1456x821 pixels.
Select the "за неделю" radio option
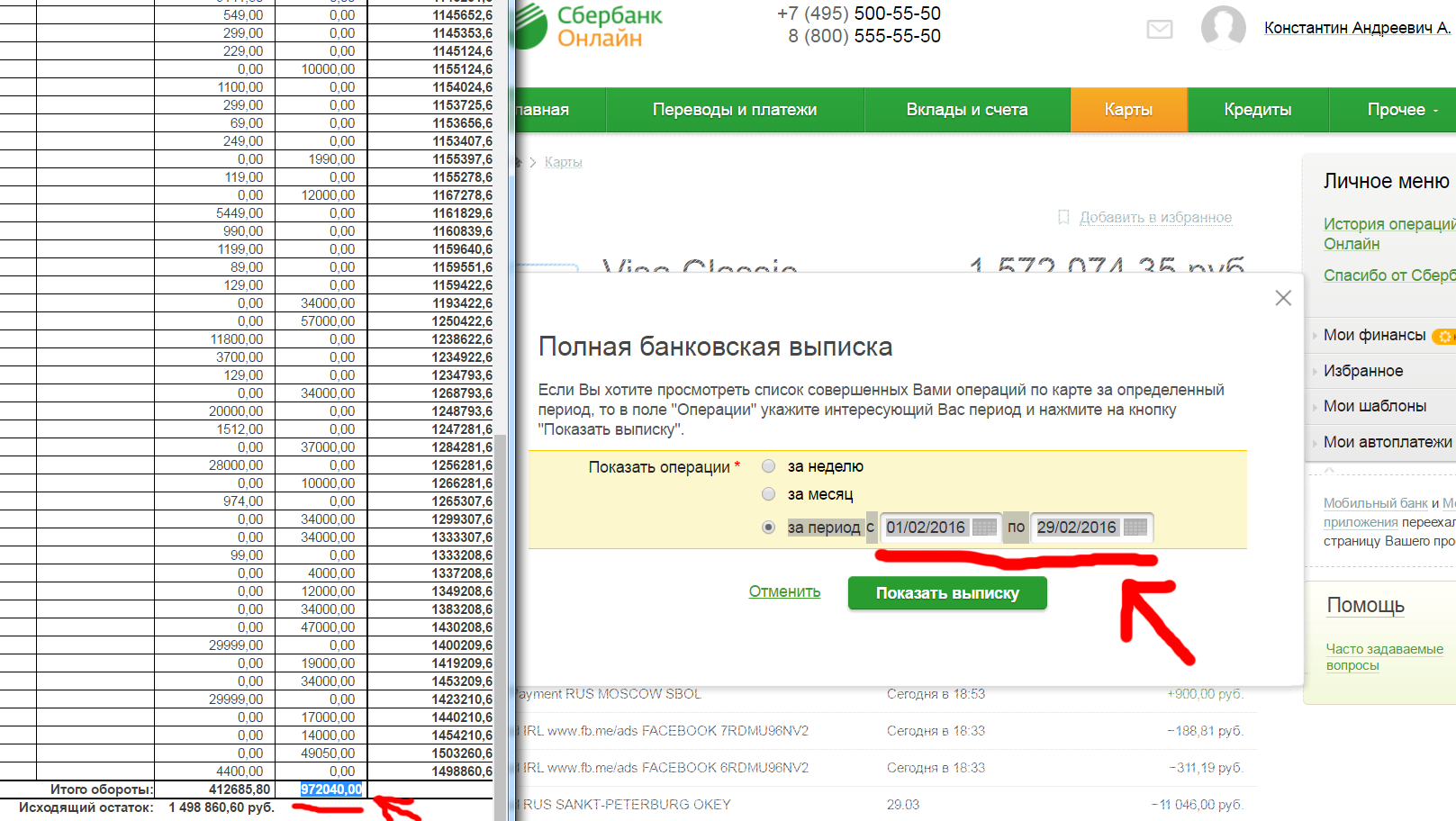pyautogui.click(x=768, y=466)
